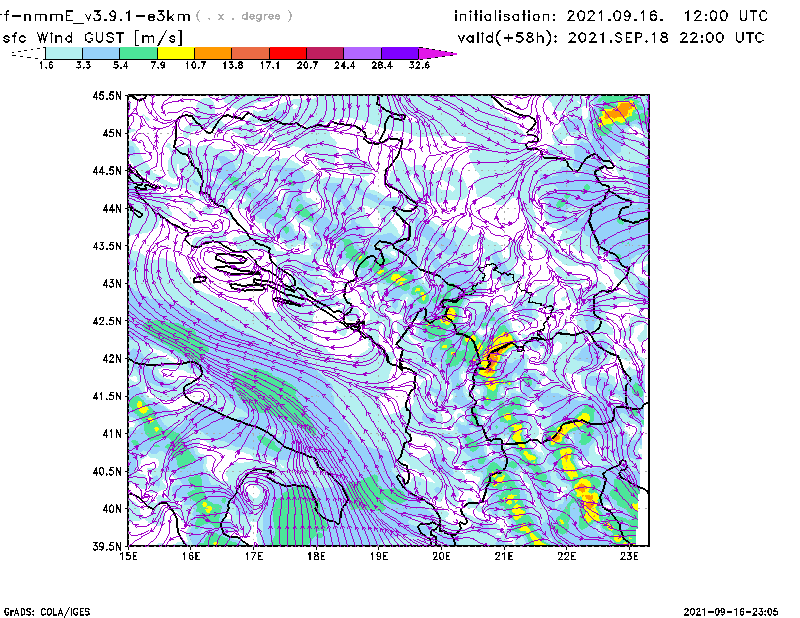
Task: Click the 39.5N latitude label
Action: coord(107,547)
